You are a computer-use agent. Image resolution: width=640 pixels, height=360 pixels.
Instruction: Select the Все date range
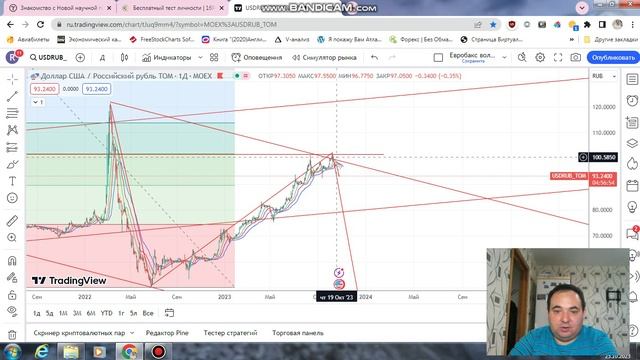click(x=148, y=313)
